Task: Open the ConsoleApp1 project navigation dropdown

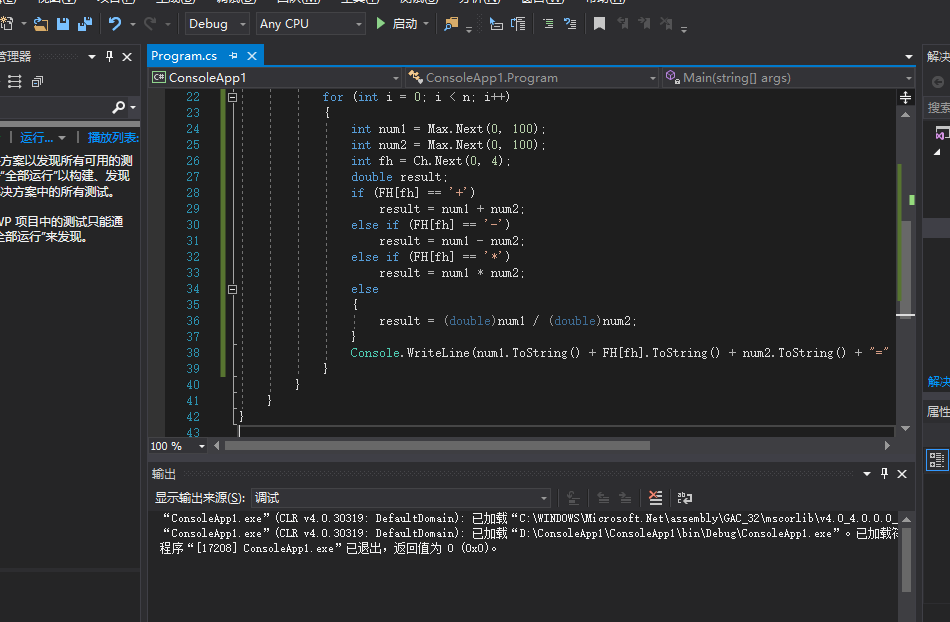Action: pyautogui.click(x=276, y=78)
